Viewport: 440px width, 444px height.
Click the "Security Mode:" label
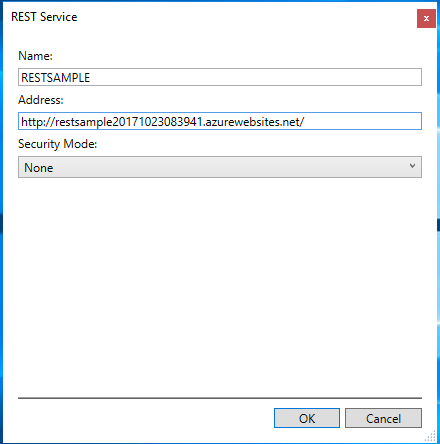tap(57, 144)
